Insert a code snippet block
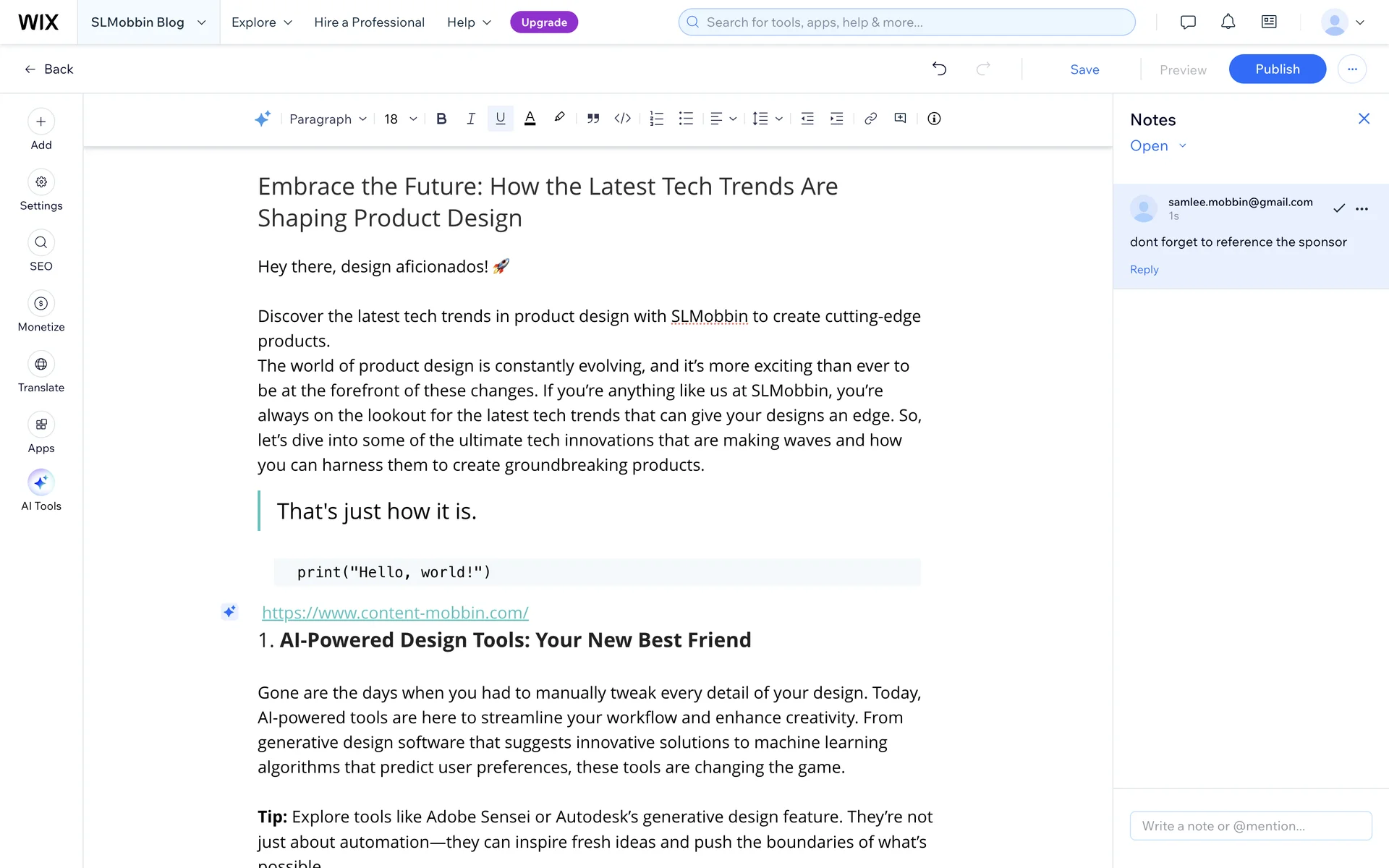This screenshot has width=1389, height=868. [x=622, y=119]
